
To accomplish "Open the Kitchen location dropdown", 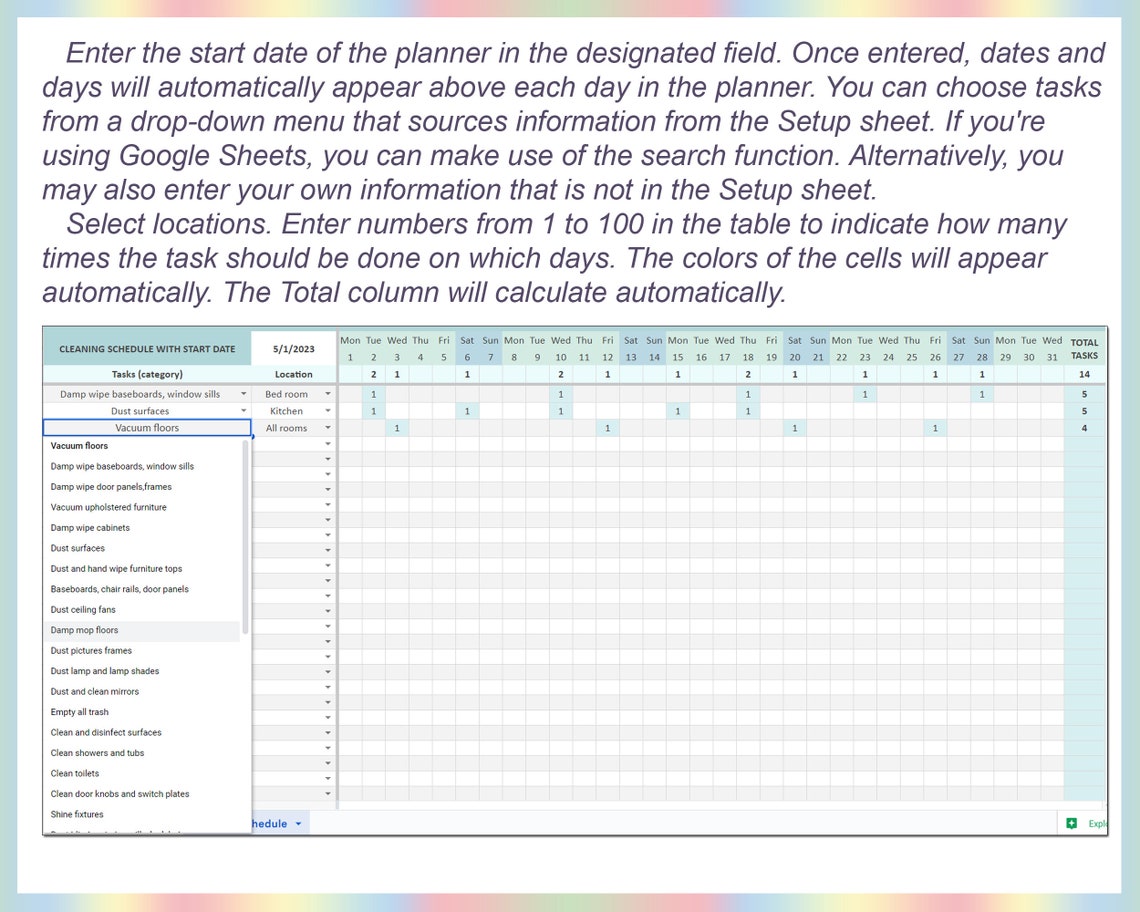I will click(328, 411).
